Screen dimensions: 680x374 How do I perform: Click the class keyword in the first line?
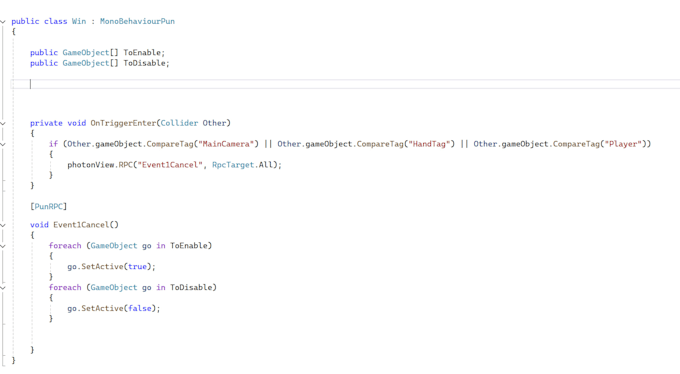tap(56, 21)
